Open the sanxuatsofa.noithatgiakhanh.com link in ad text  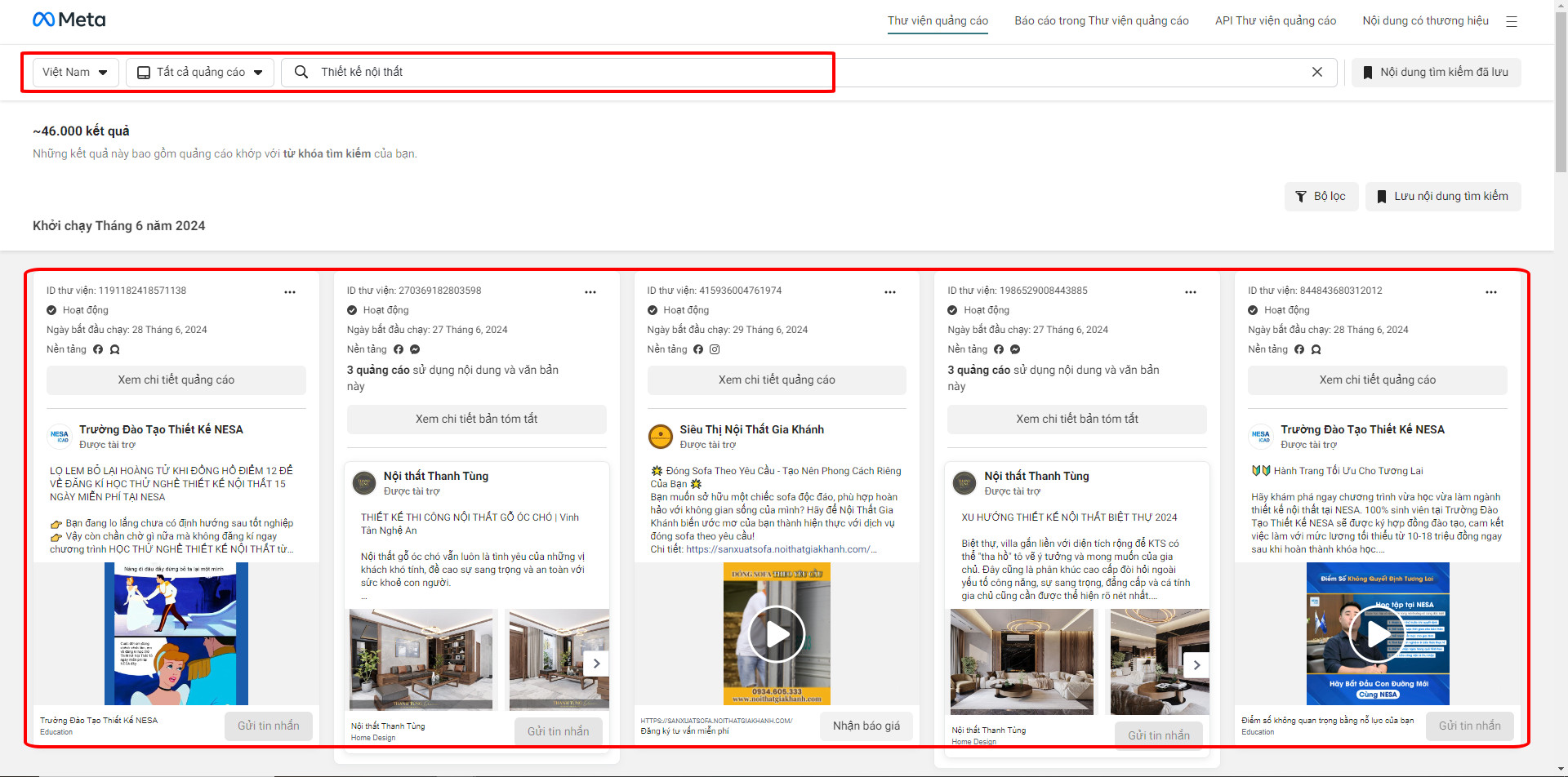(782, 549)
